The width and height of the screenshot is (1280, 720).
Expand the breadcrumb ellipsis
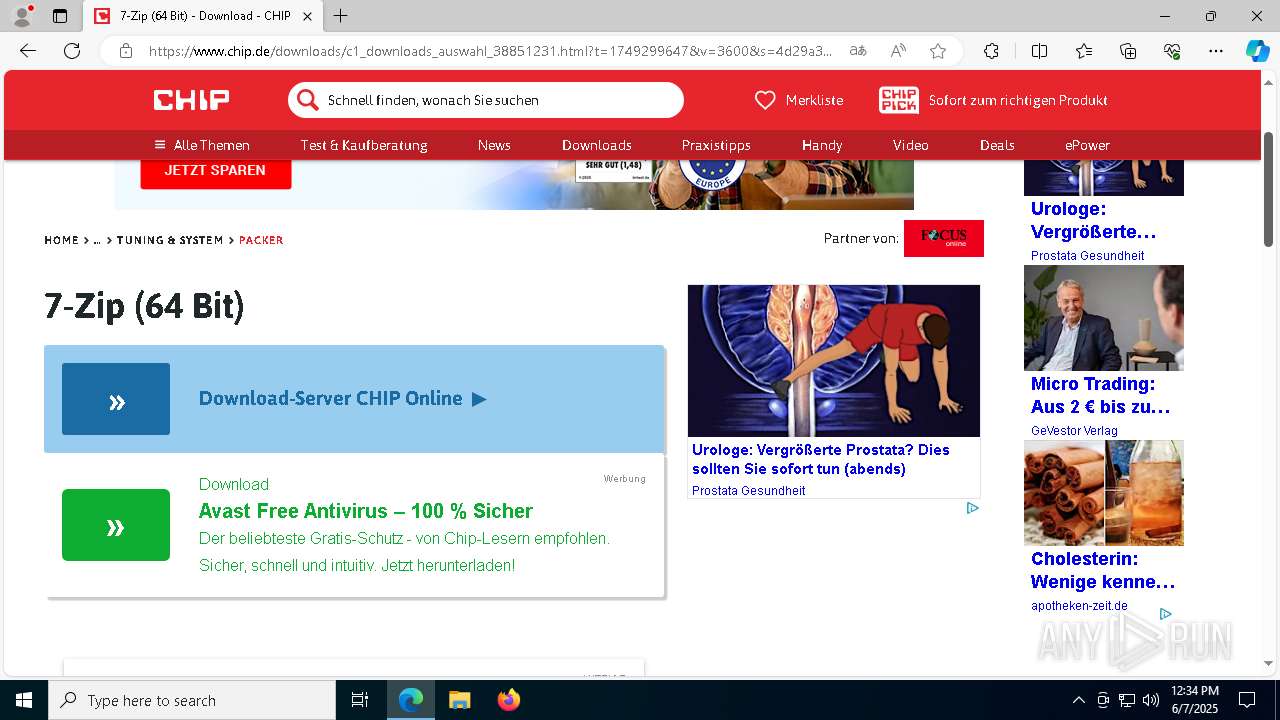tap(97, 240)
